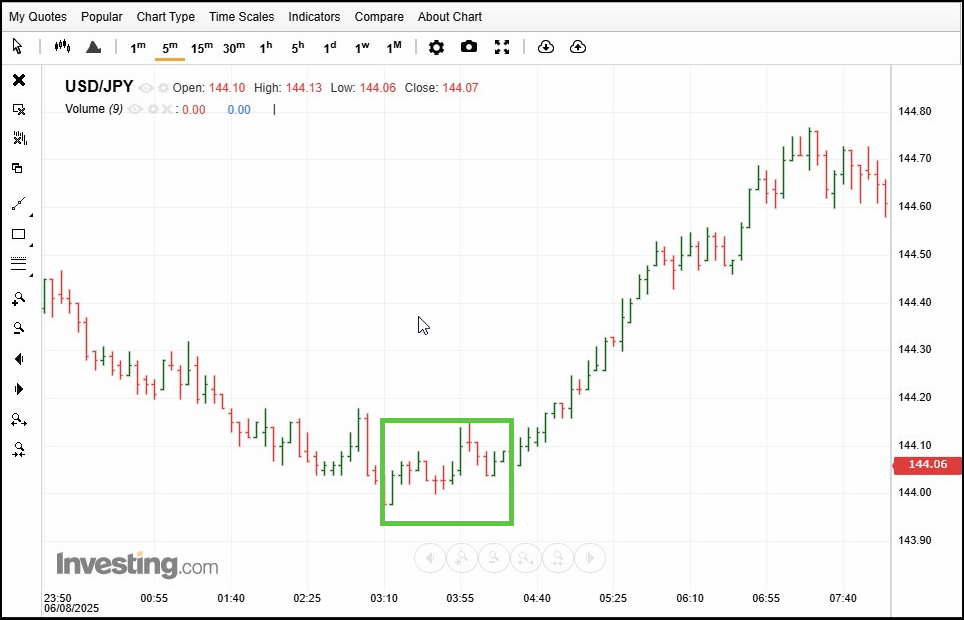Click the cloud upload icon
The height and width of the screenshot is (620, 964).
click(x=578, y=47)
